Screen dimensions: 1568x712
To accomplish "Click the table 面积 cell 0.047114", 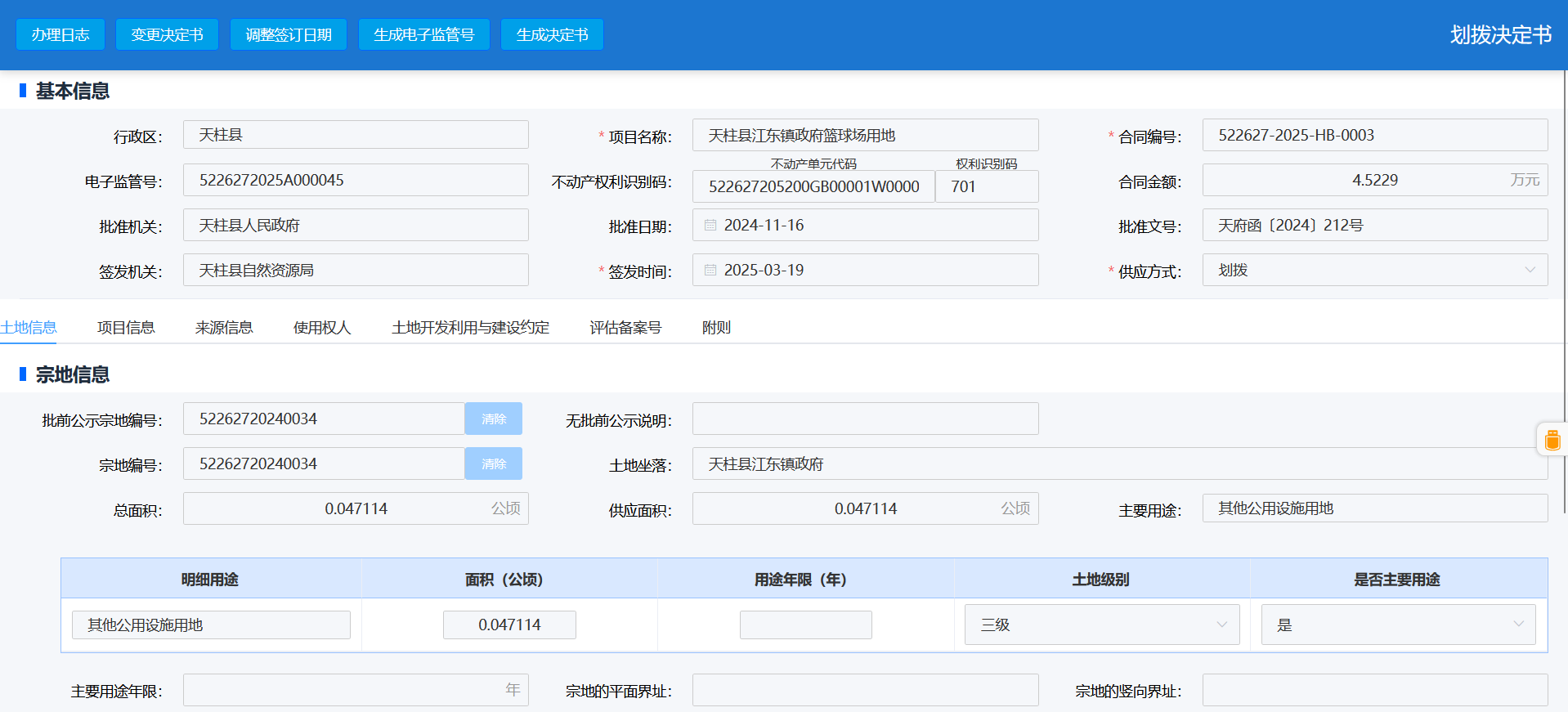I will click(509, 625).
